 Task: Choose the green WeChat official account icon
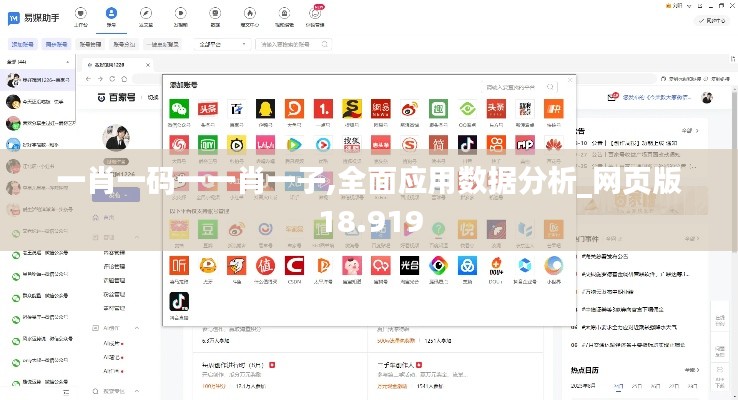tap(179, 109)
